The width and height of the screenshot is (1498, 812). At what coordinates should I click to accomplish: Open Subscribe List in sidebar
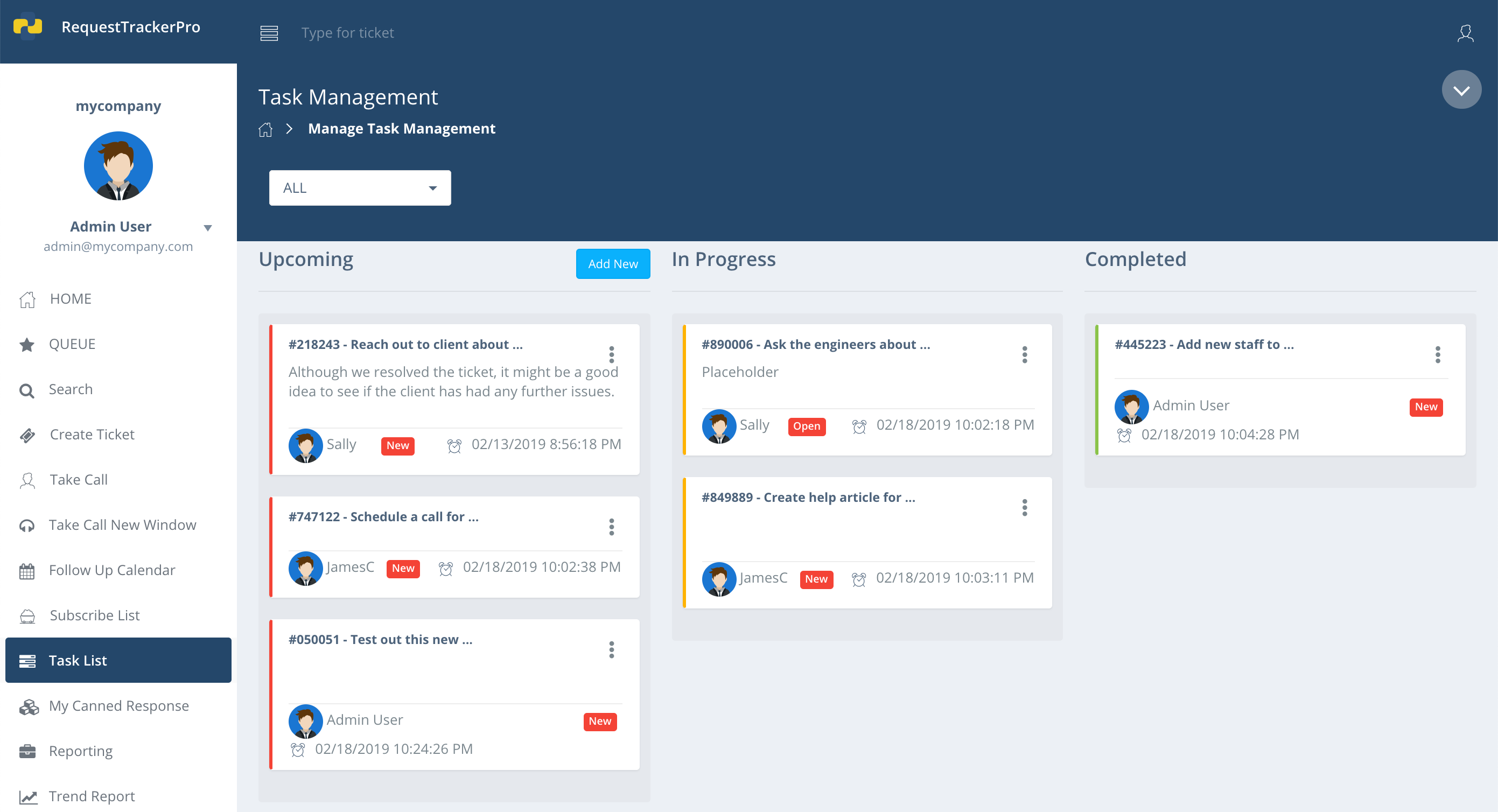pos(118,615)
